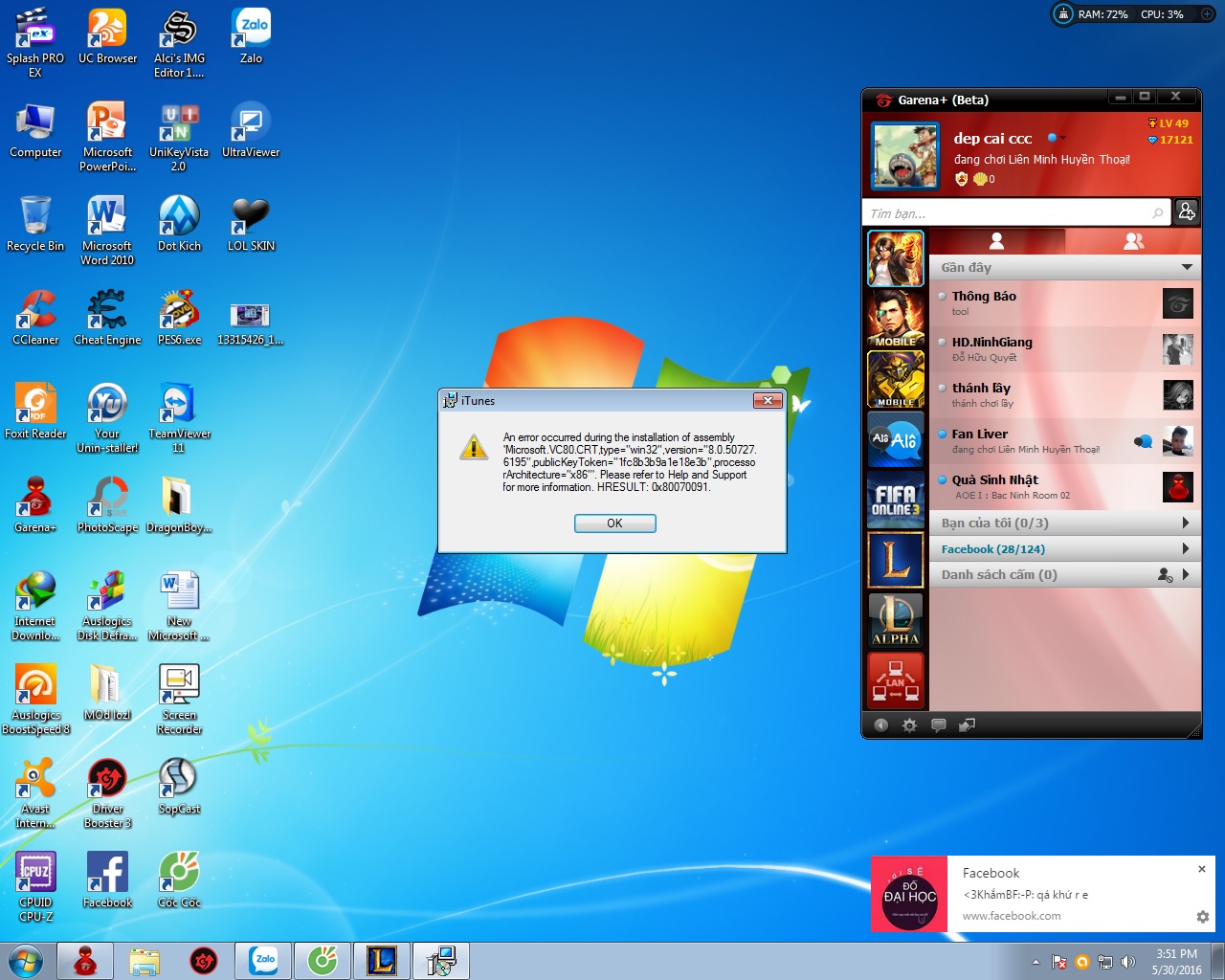Click the popout window icon in Garena+ footer
This screenshot has height=980, width=1225.
point(968,725)
